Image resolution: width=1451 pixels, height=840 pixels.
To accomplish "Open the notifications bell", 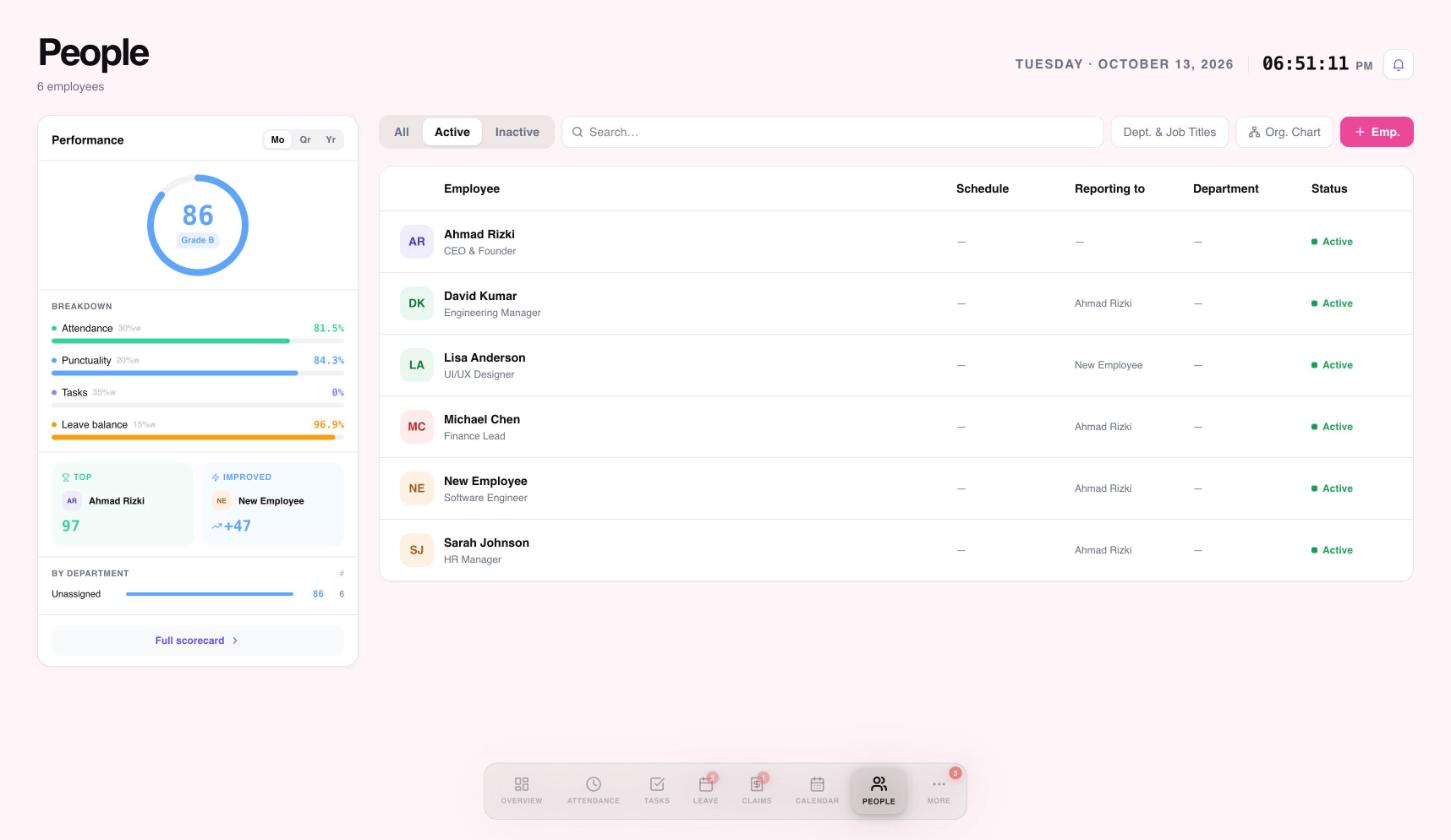I will [x=1398, y=64].
